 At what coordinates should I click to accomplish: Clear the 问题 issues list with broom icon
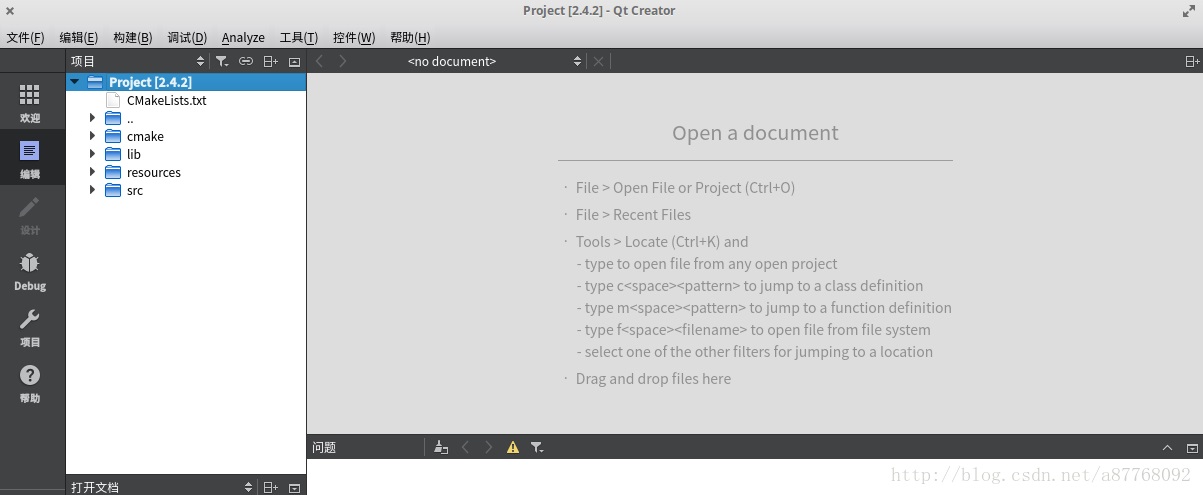pyautogui.click(x=441, y=447)
